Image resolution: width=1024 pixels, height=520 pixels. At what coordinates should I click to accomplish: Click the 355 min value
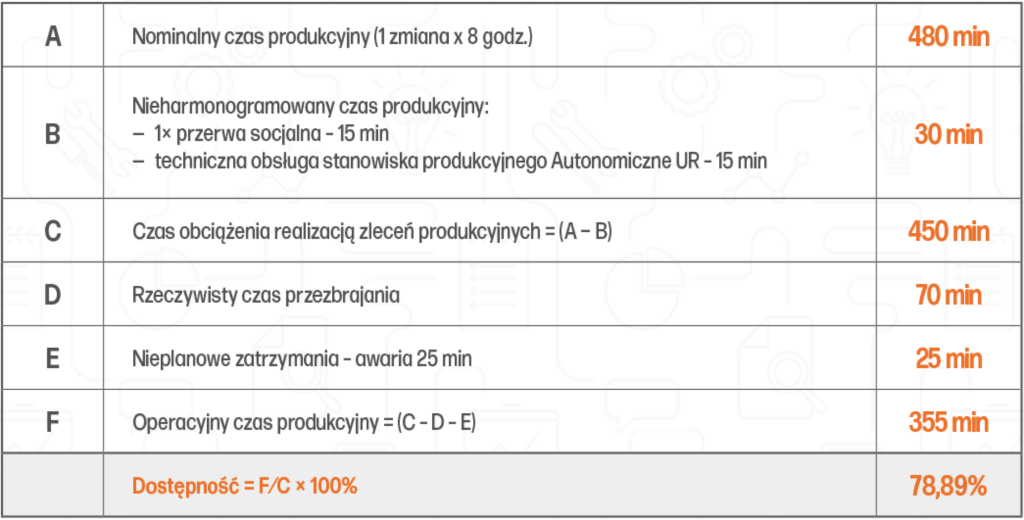point(948,421)
